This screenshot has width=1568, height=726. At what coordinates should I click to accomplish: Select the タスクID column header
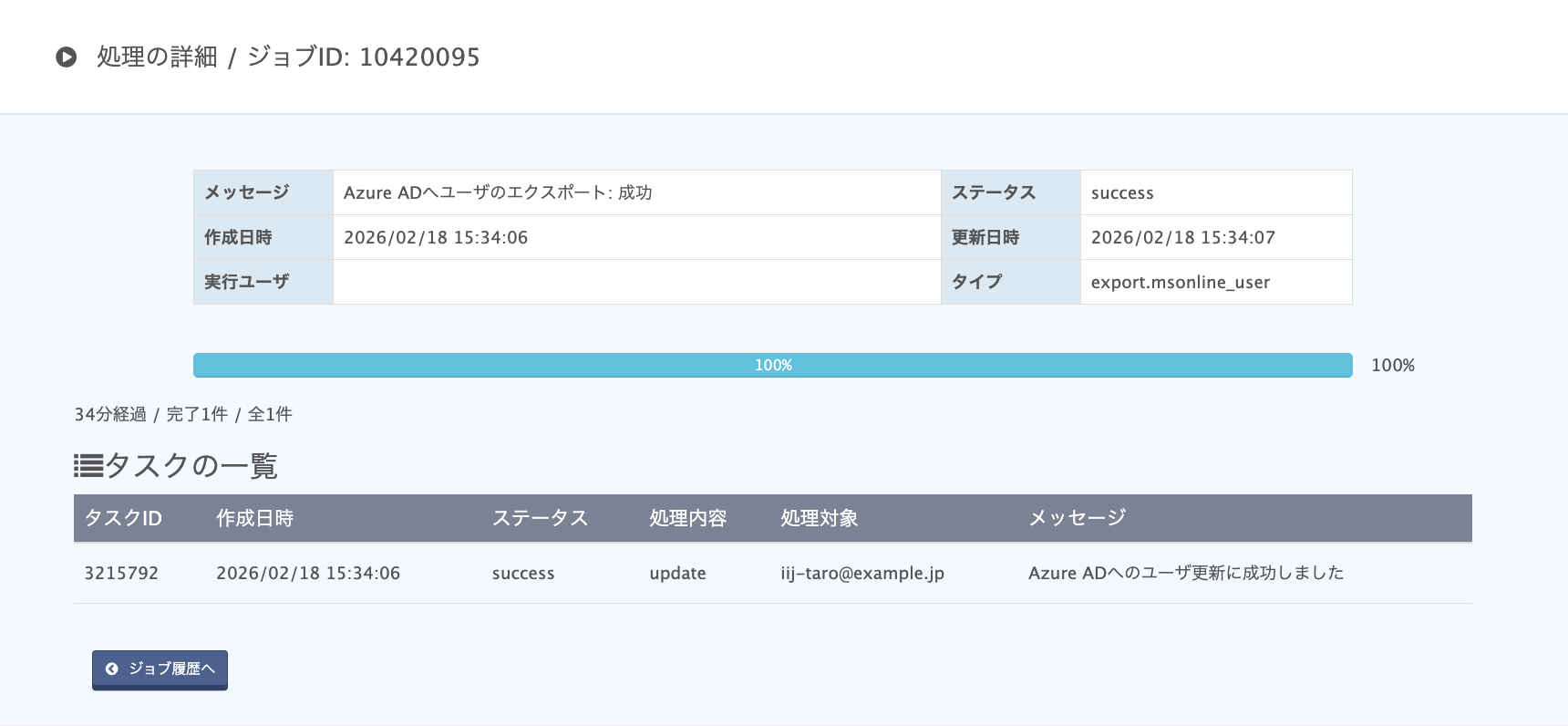[123, 518]
